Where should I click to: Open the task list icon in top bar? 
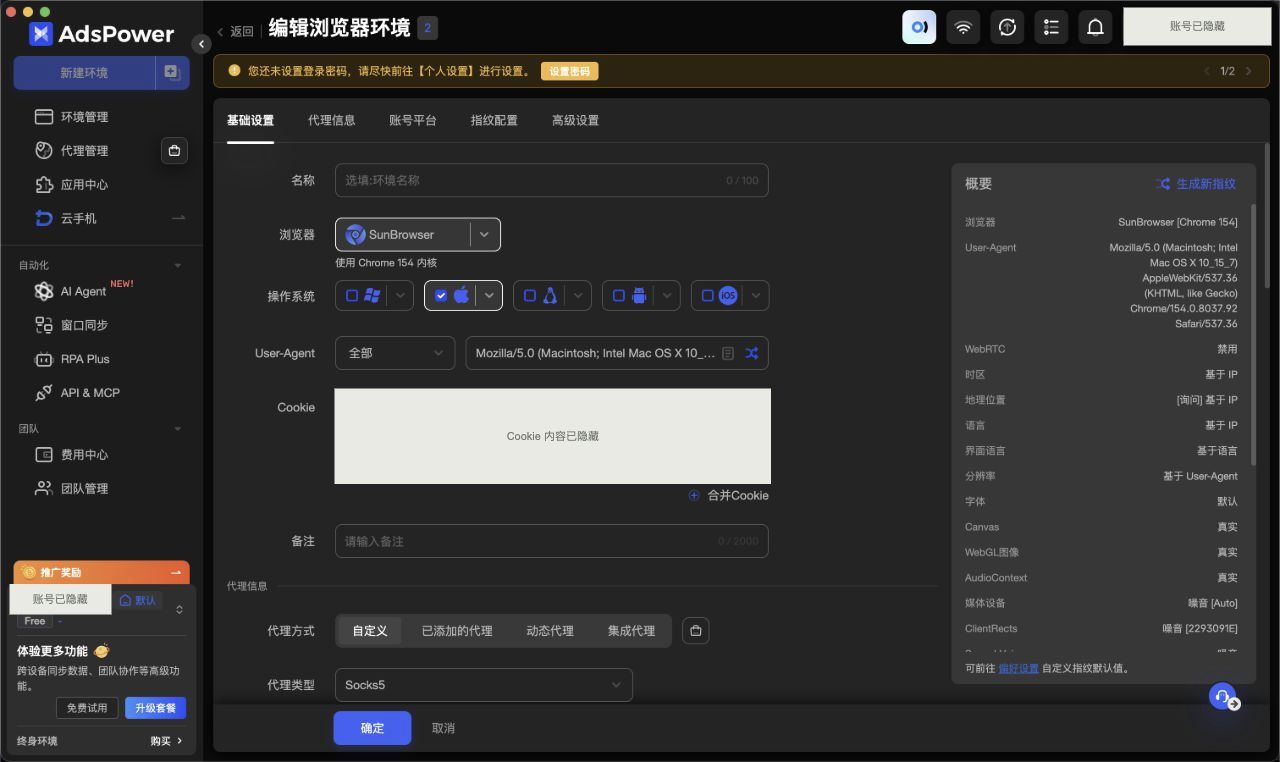pyautogui.click(x=1051, y=27)
